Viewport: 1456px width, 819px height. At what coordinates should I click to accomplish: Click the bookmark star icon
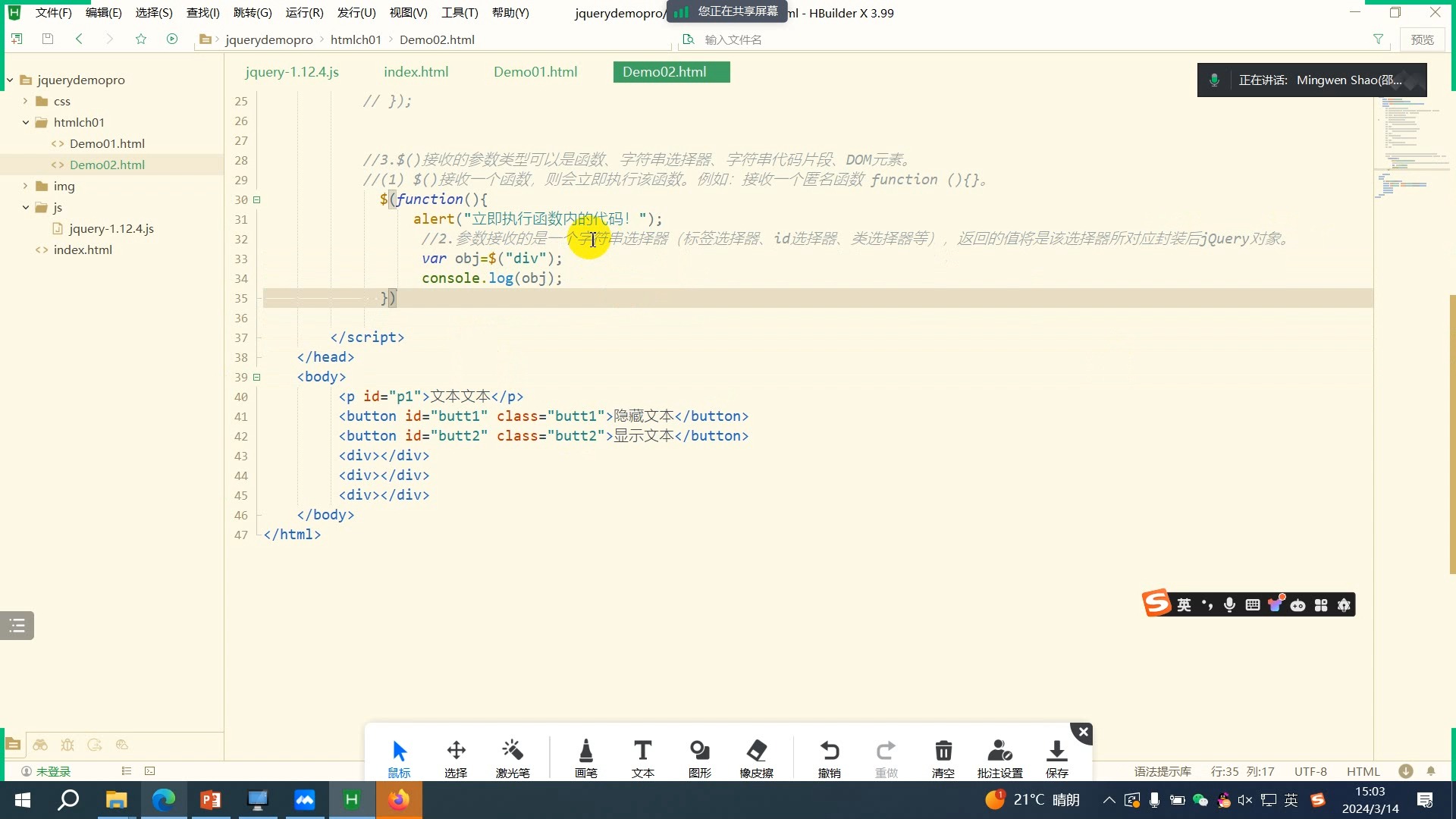tap(141, 39)
